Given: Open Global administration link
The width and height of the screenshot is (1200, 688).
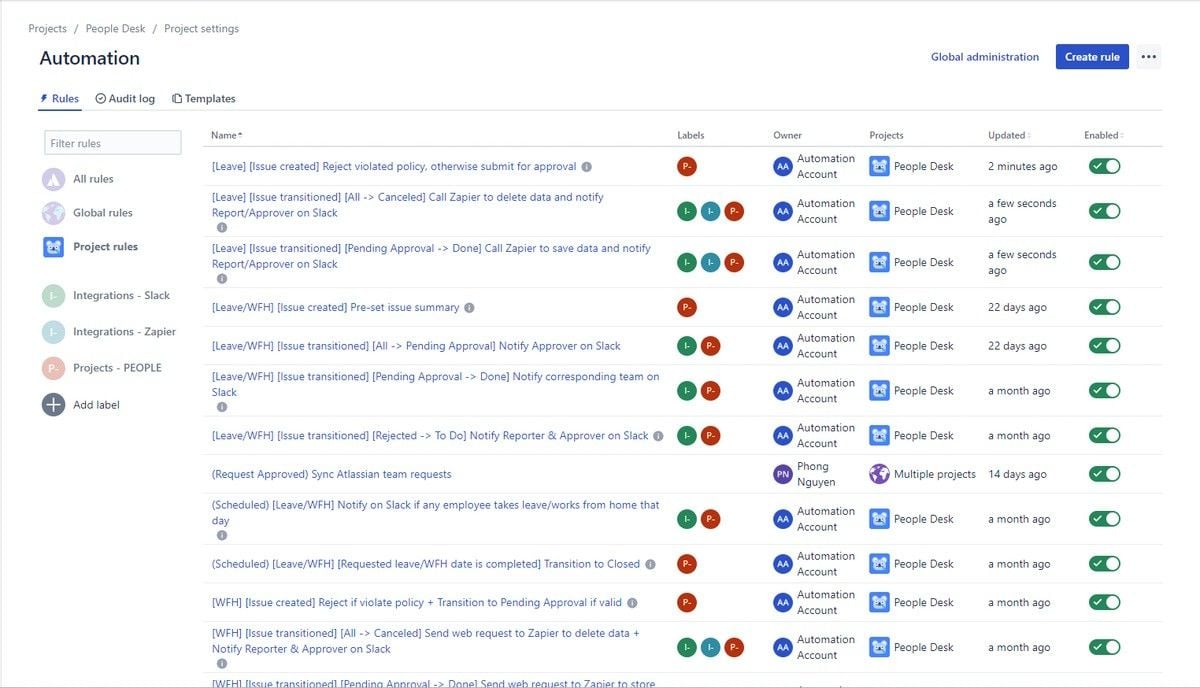Looking at the screenshot, I should pyautogui.click(x=985, y=57).
